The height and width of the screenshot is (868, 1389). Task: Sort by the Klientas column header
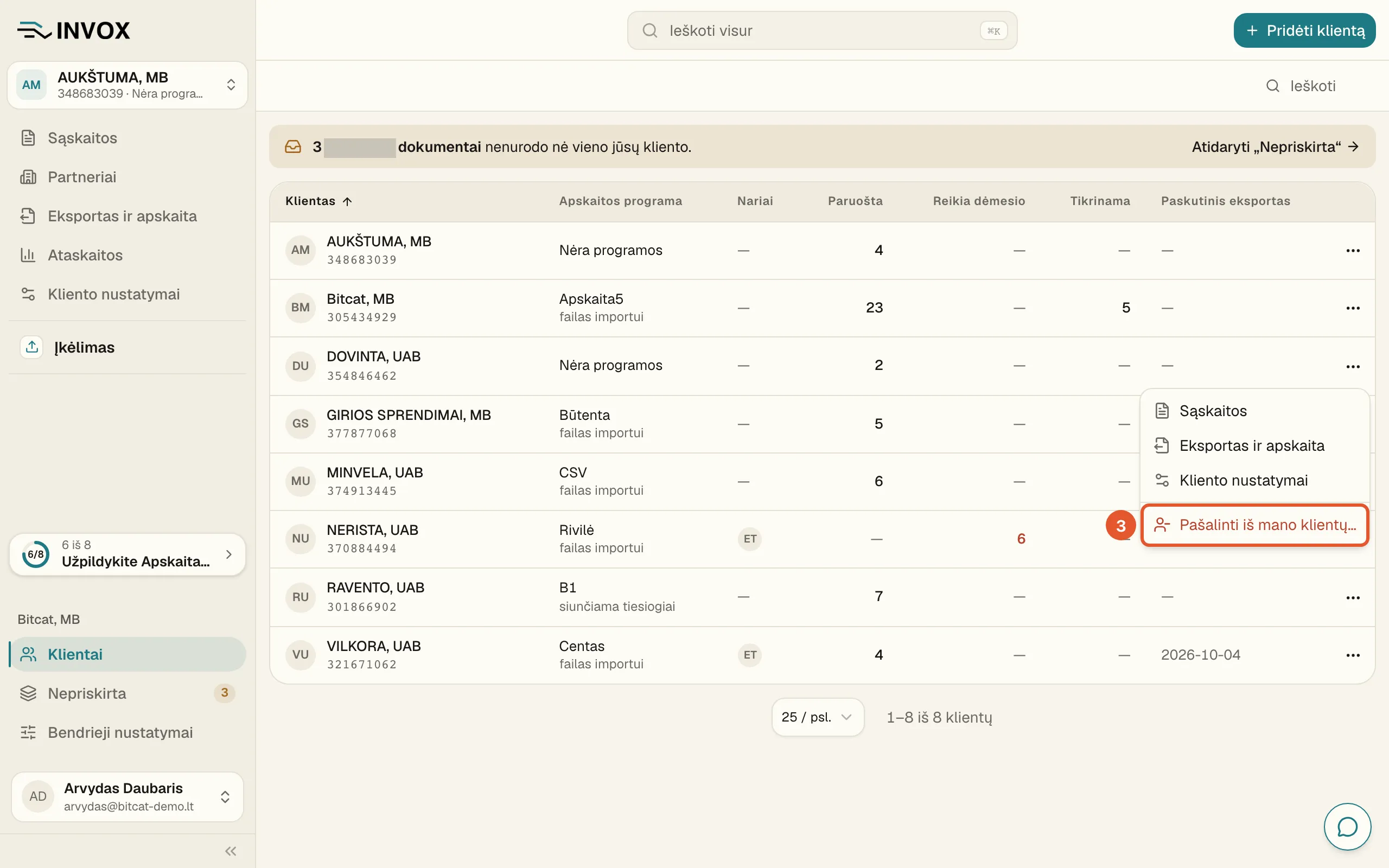pyautogui.click(x=318, y=201)
